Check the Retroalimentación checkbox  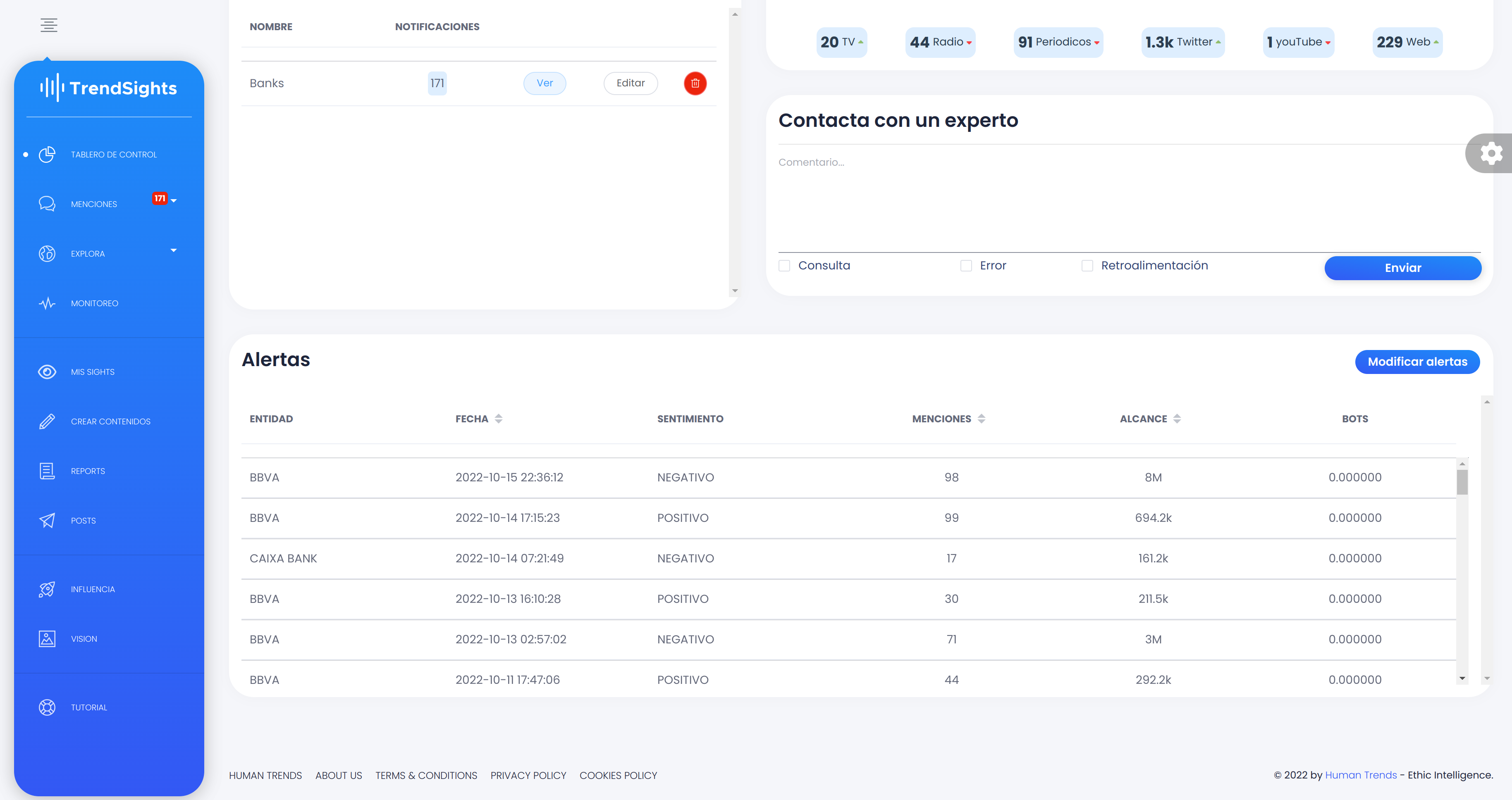click(1087, 266)
